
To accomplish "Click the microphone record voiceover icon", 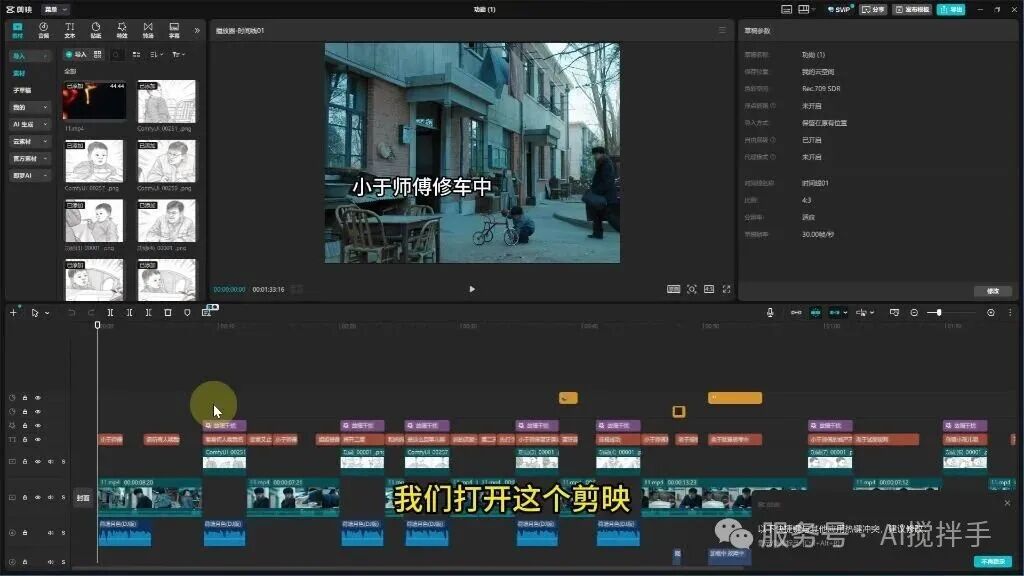I will pos(770,313).
